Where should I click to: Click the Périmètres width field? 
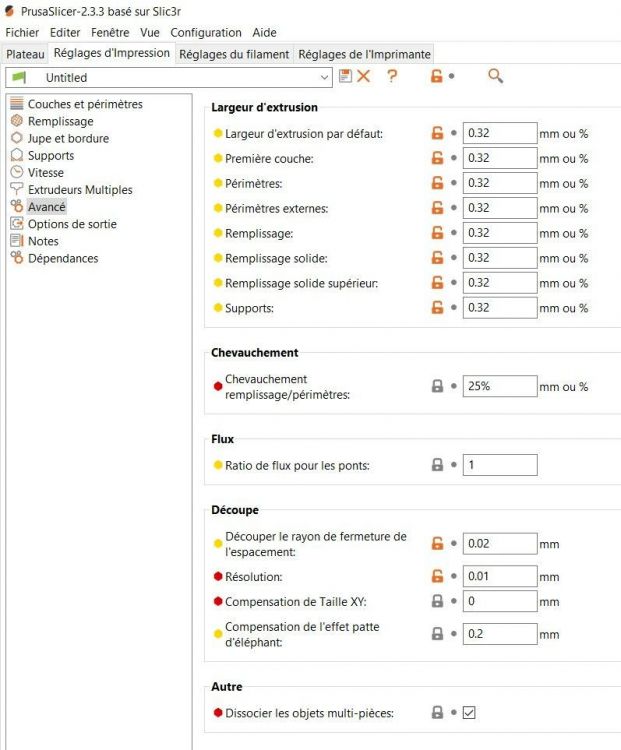(x=500, y=183)
